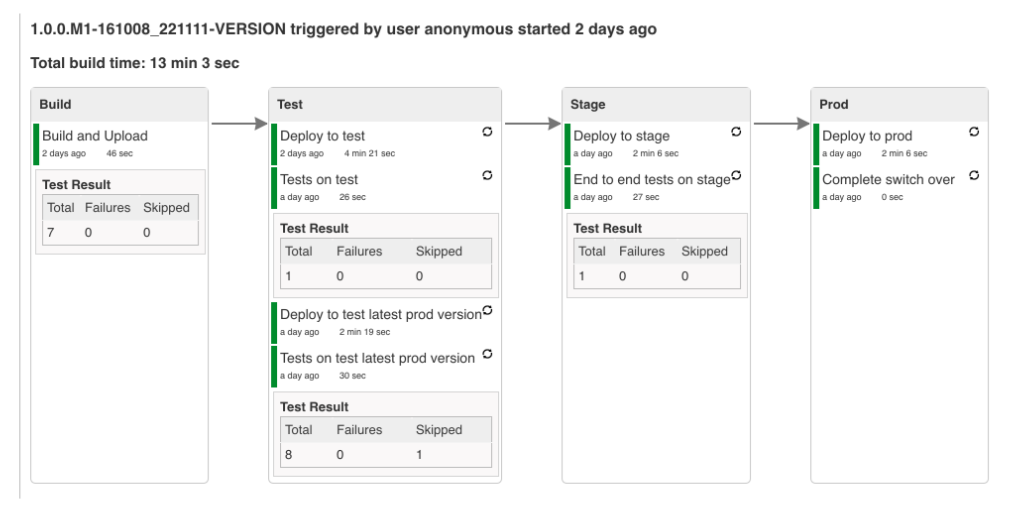Re-run Tests on test latest prod version
Screen dimensions: 1025x518
(x=487, y=354)
